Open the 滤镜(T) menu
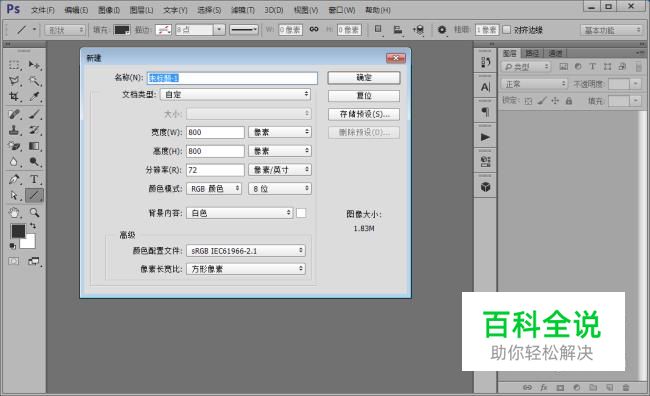This screenshot has height=396, width=650. coord(243,10)
